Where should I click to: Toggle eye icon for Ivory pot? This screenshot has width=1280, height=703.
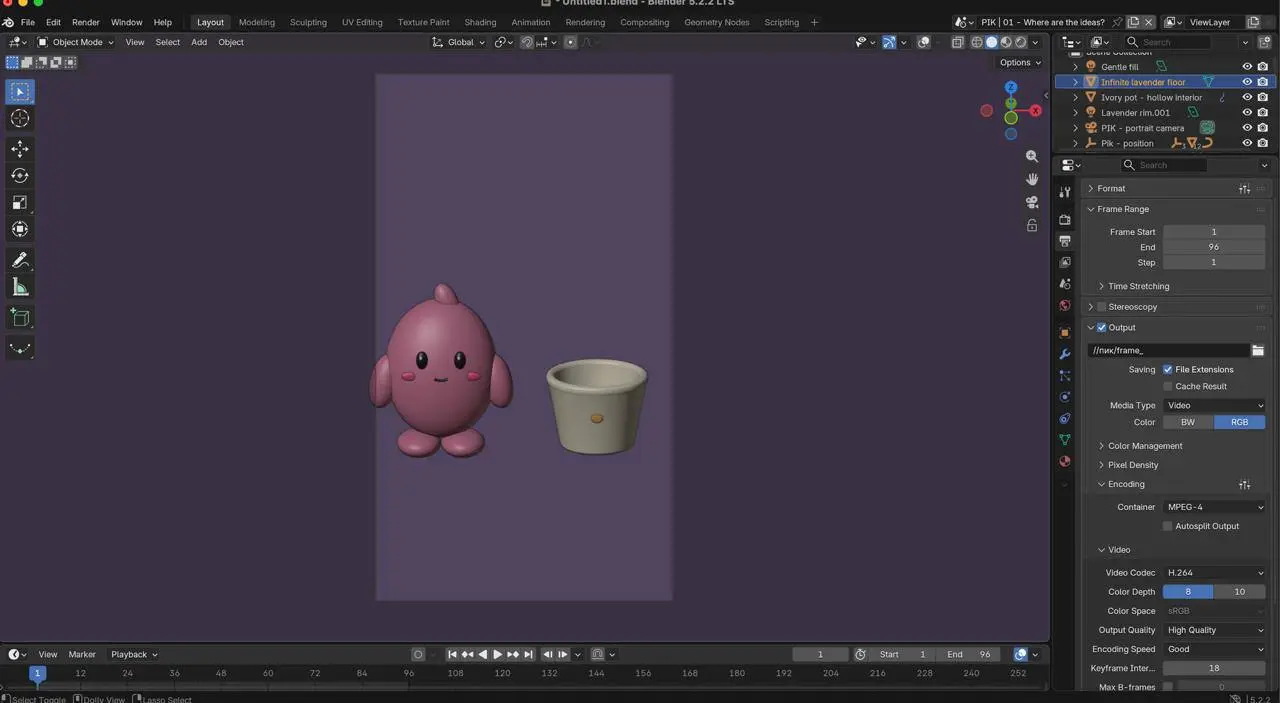1247,97
